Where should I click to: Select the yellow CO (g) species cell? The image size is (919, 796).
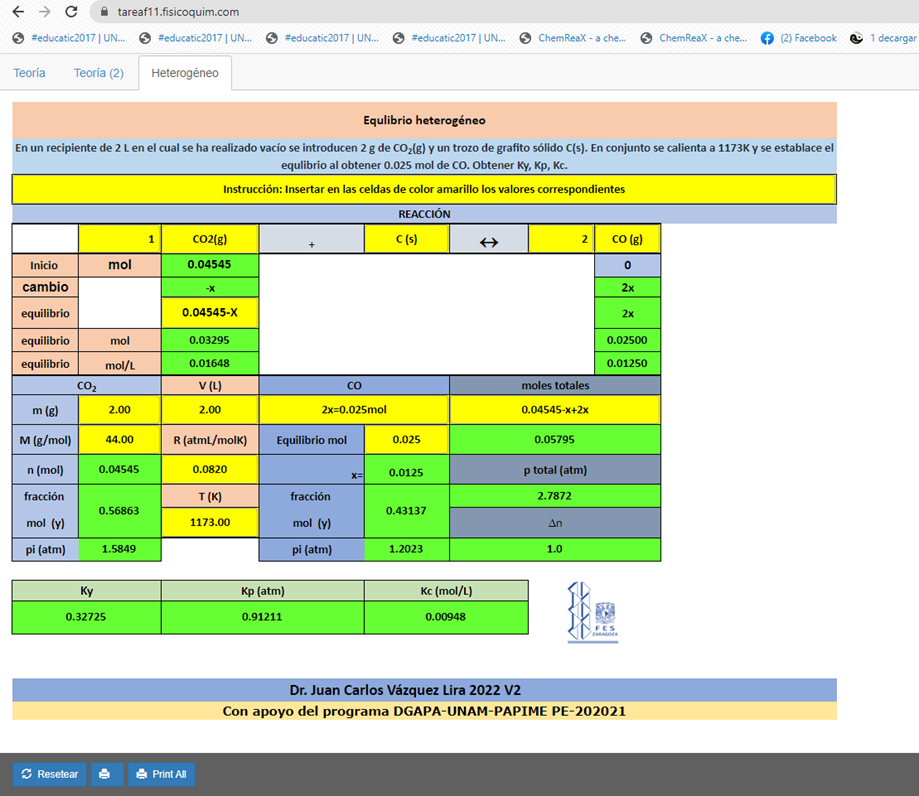click(x=627, y=239)
